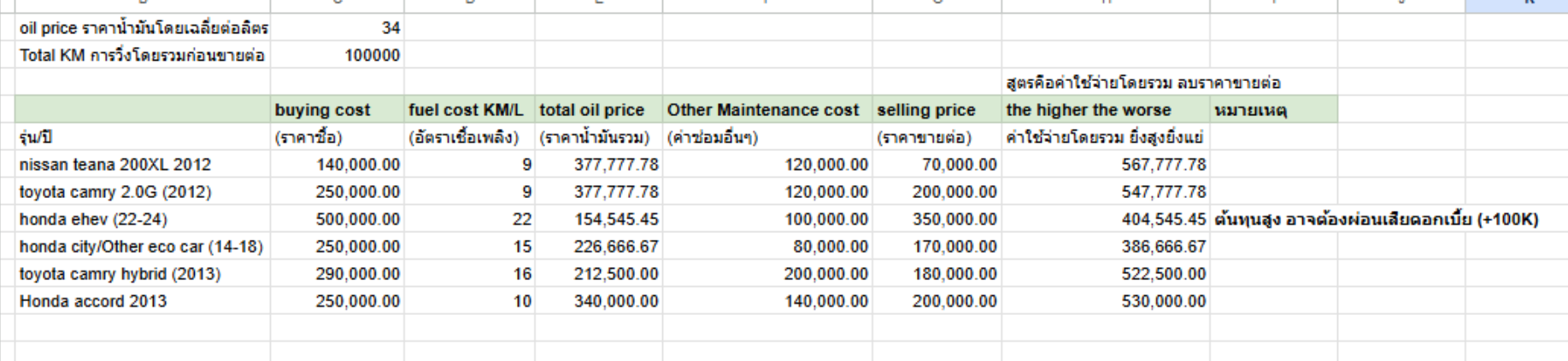
Task: Select total oil price 340,000.00
Action: (x=598, y=301)
